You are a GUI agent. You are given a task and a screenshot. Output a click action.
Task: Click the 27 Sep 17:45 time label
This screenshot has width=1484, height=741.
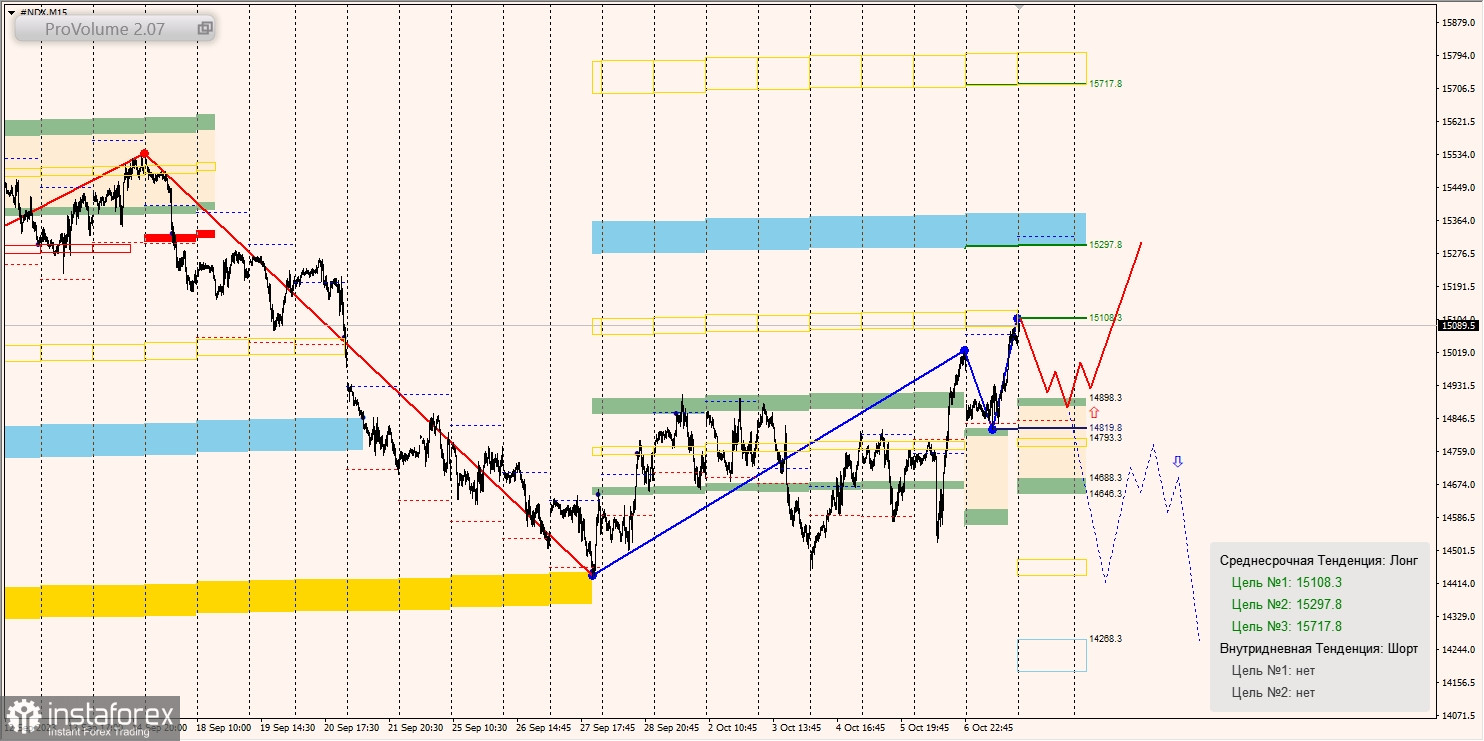tap(607, 729)
